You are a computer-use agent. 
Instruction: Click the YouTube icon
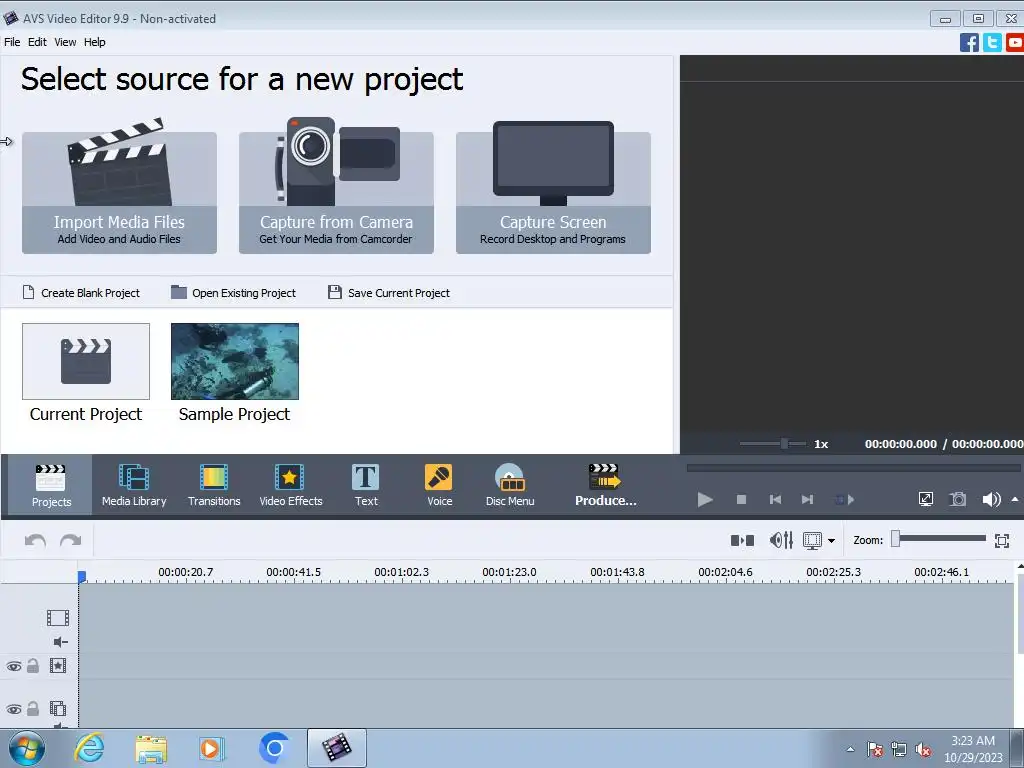(1015, 43)
